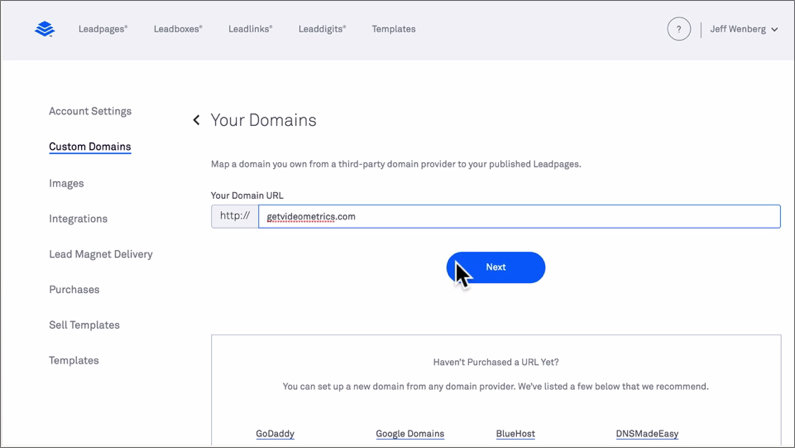795x448 pixels.
Task: Click the 'Your Domain URL' label
Action: [x=247, y=196]
